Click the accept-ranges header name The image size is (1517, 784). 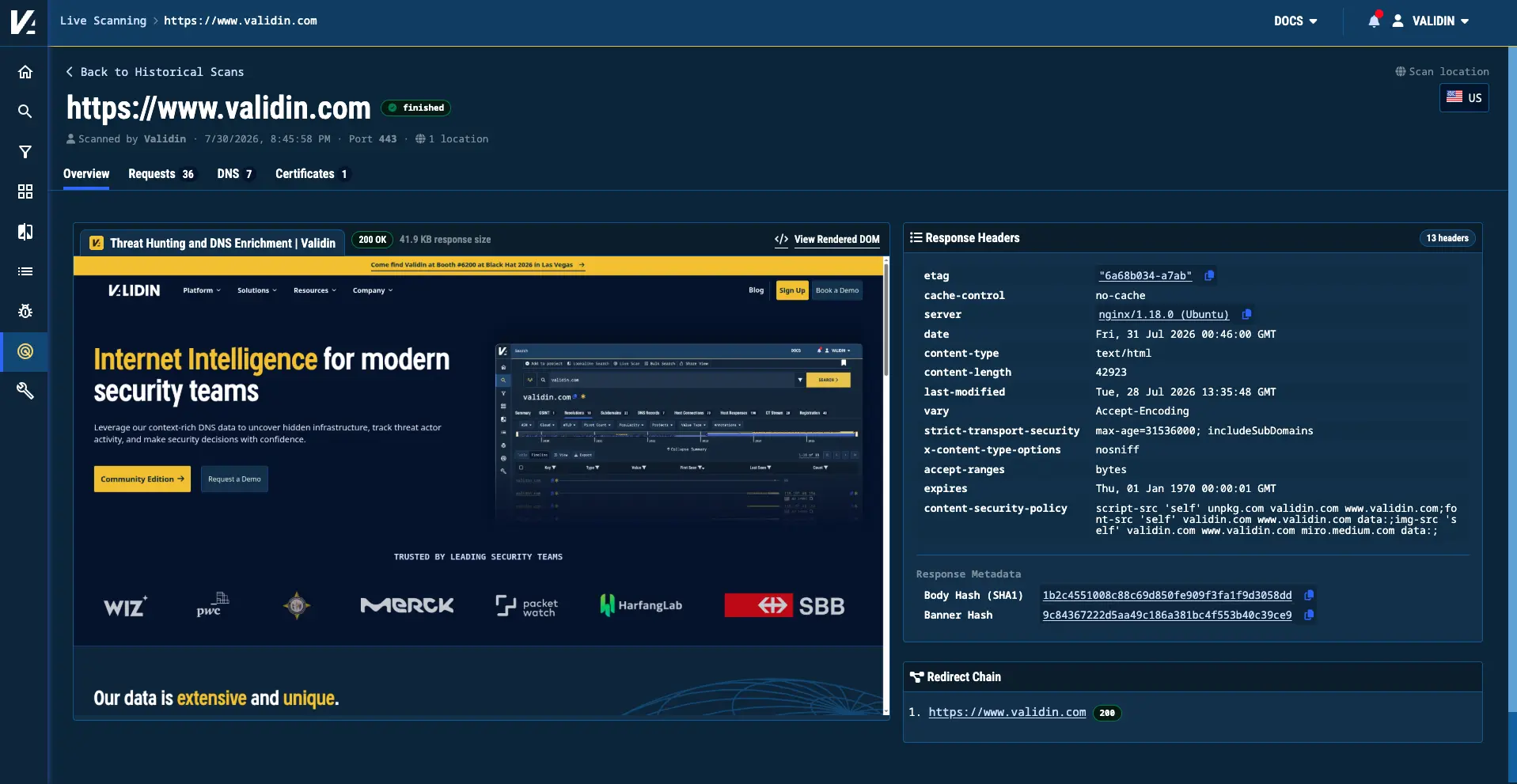(x=964, y=469)
